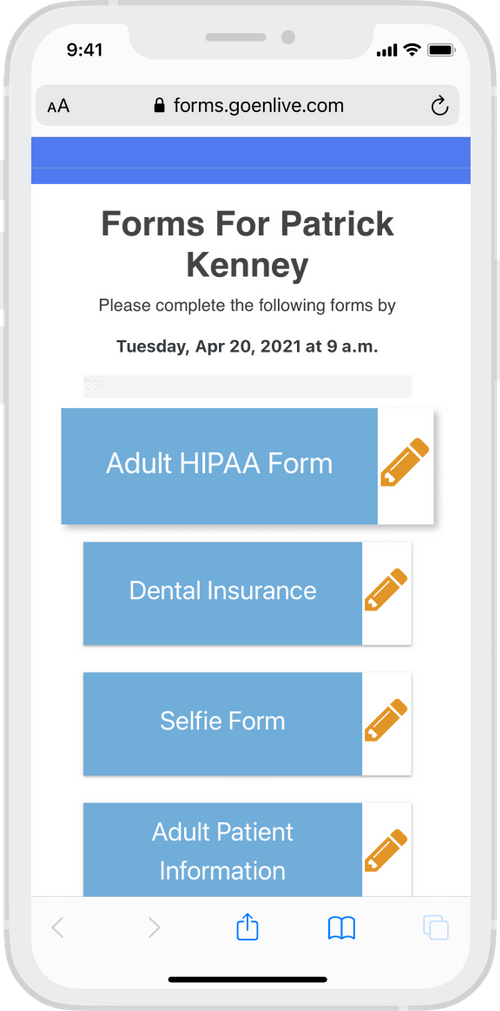The image size is (500, 1011).
Task: Tap the battery status indicator
Action: point(441,50)
